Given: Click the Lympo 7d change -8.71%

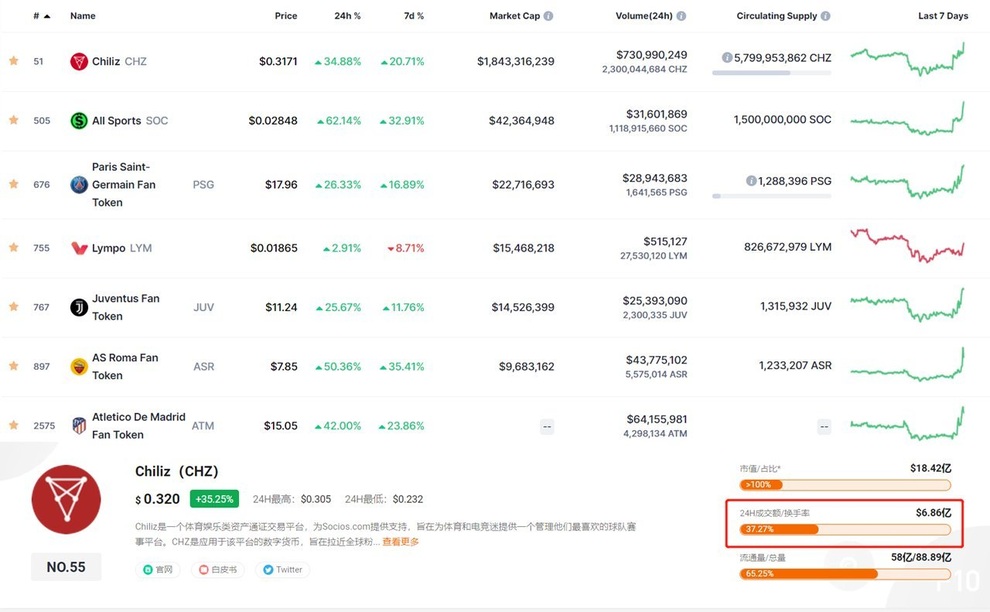Looking at the screenshot, I should (x=405, y=248).
